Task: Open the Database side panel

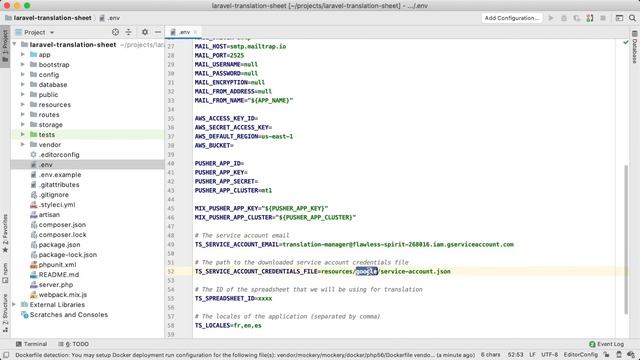Action: coord(635,47)
